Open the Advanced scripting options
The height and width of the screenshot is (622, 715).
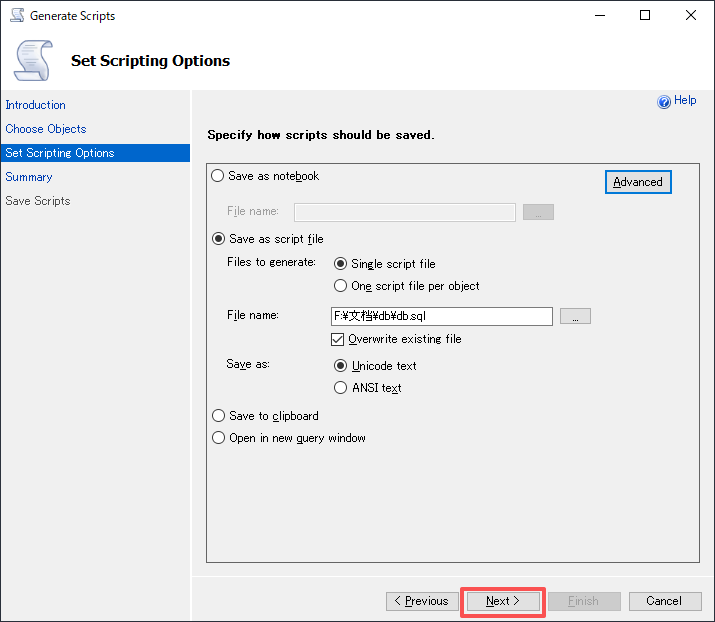point(638,182)
